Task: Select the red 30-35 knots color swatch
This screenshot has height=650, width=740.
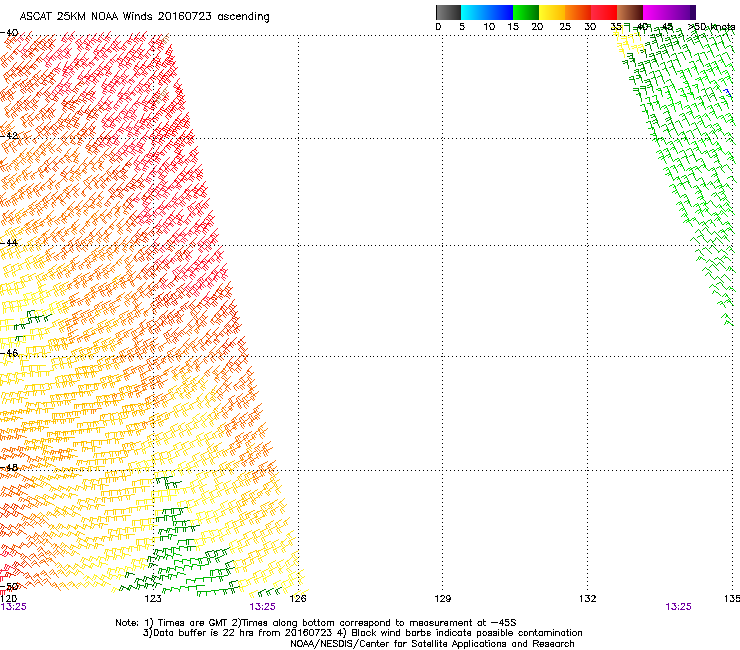Action: (604, 12)
